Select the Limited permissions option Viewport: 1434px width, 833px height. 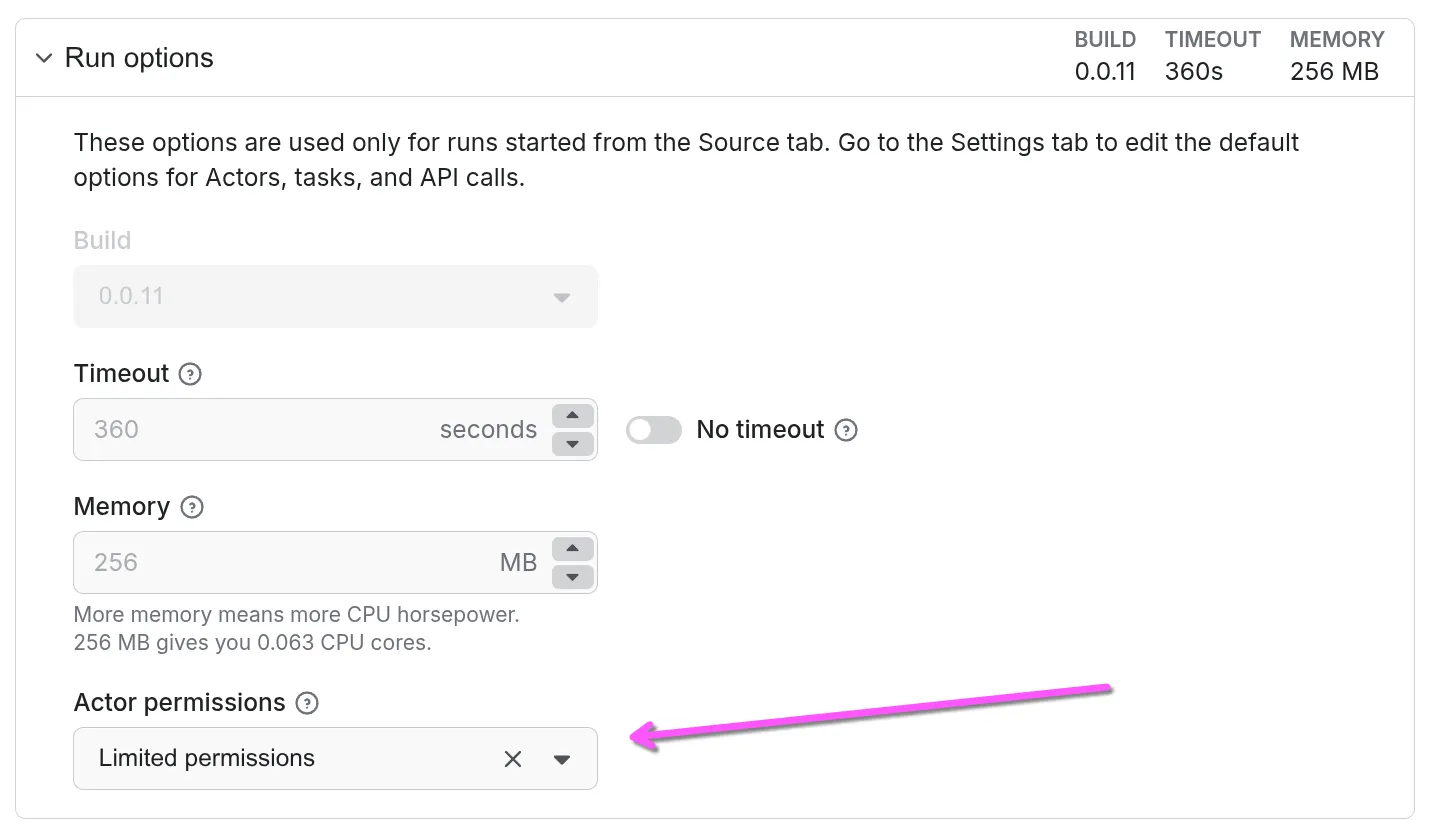[x=206, y=758]
